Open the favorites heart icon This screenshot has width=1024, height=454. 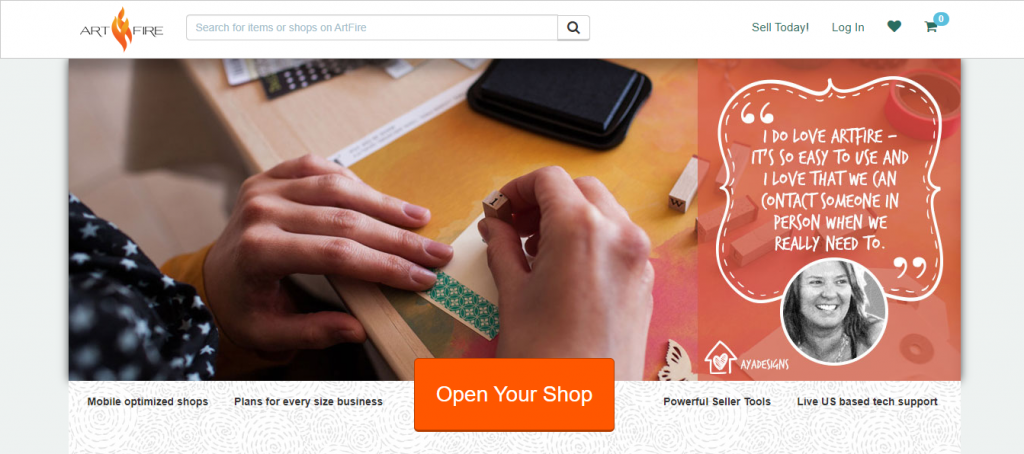pyautogui.click(x=894, y=27)
